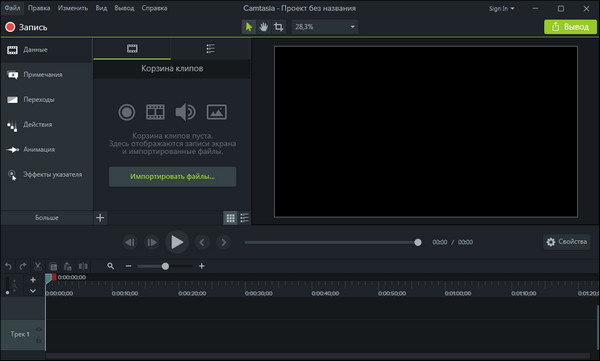Select the Трек 1 track header

[x=22, y=335]
